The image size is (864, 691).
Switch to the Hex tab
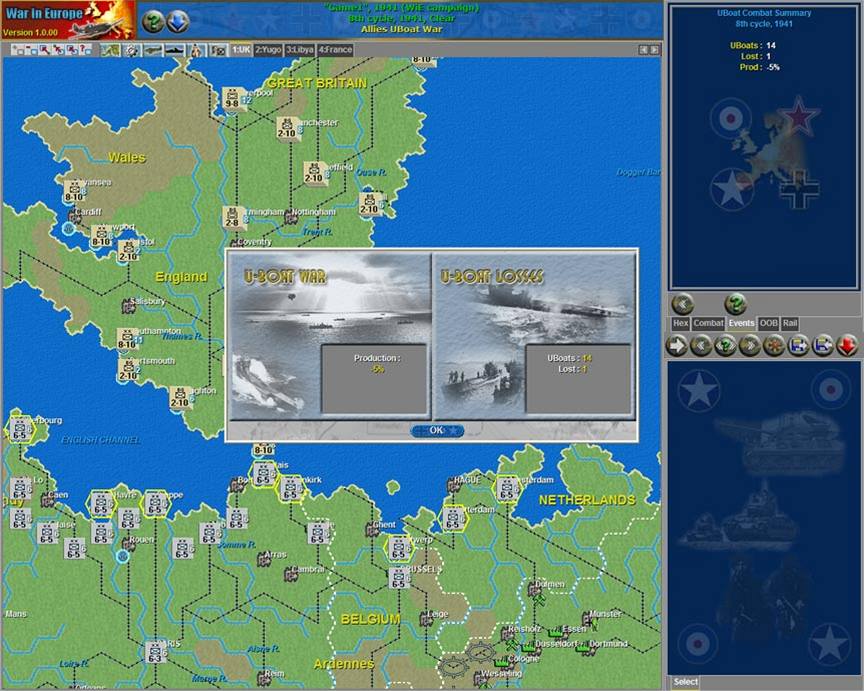point(680,323)
